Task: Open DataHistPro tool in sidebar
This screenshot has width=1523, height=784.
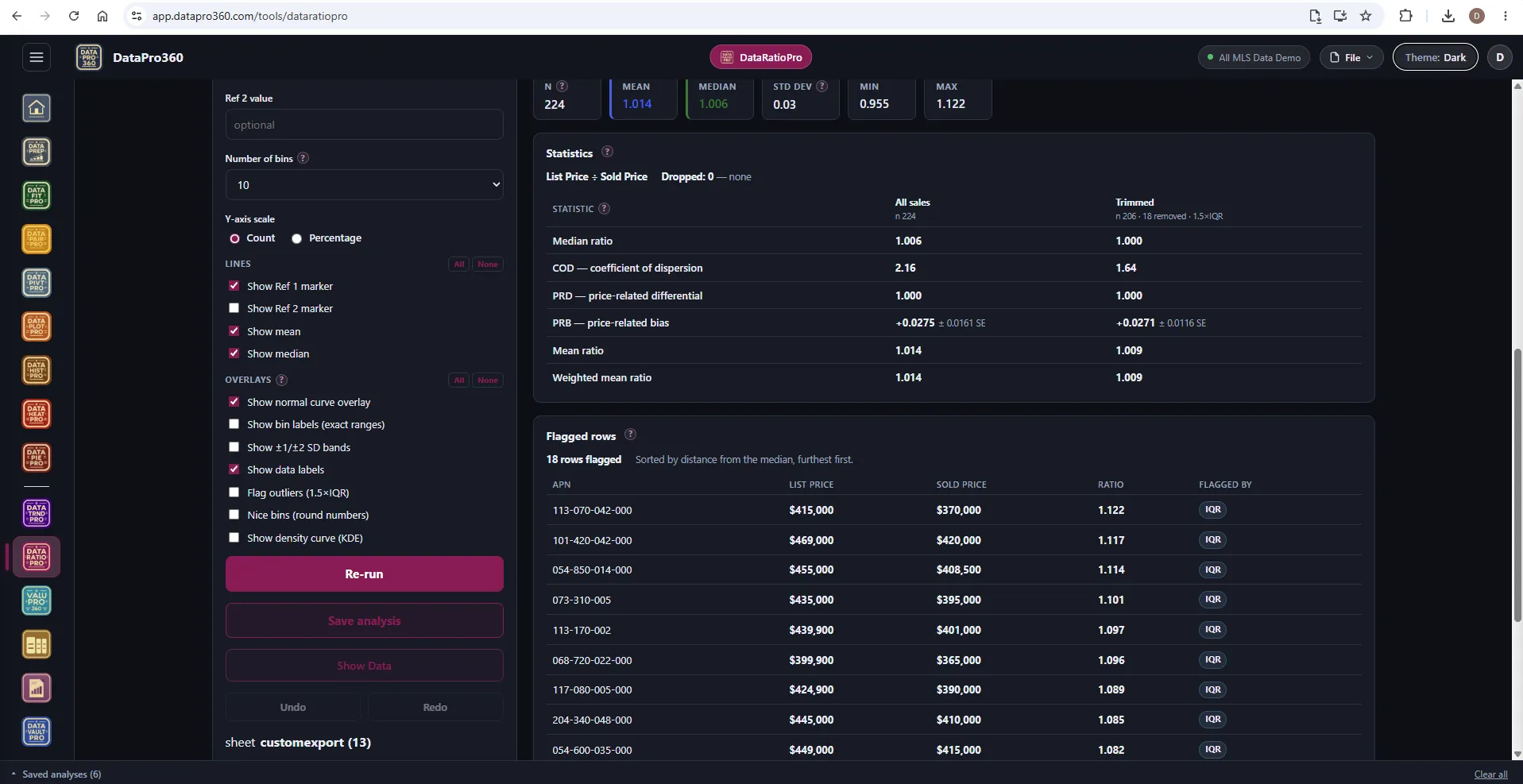Action: pos(37,370)
